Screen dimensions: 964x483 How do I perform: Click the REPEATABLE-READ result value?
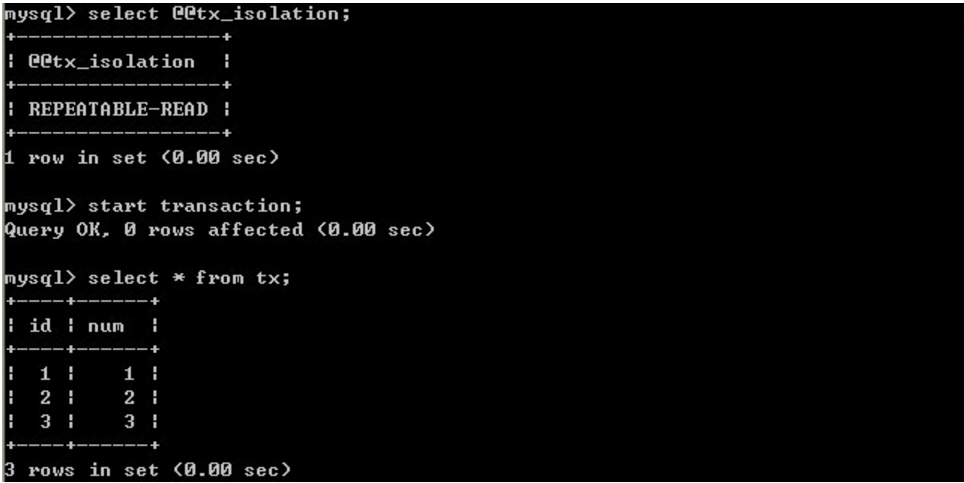(x=118, y=109)
